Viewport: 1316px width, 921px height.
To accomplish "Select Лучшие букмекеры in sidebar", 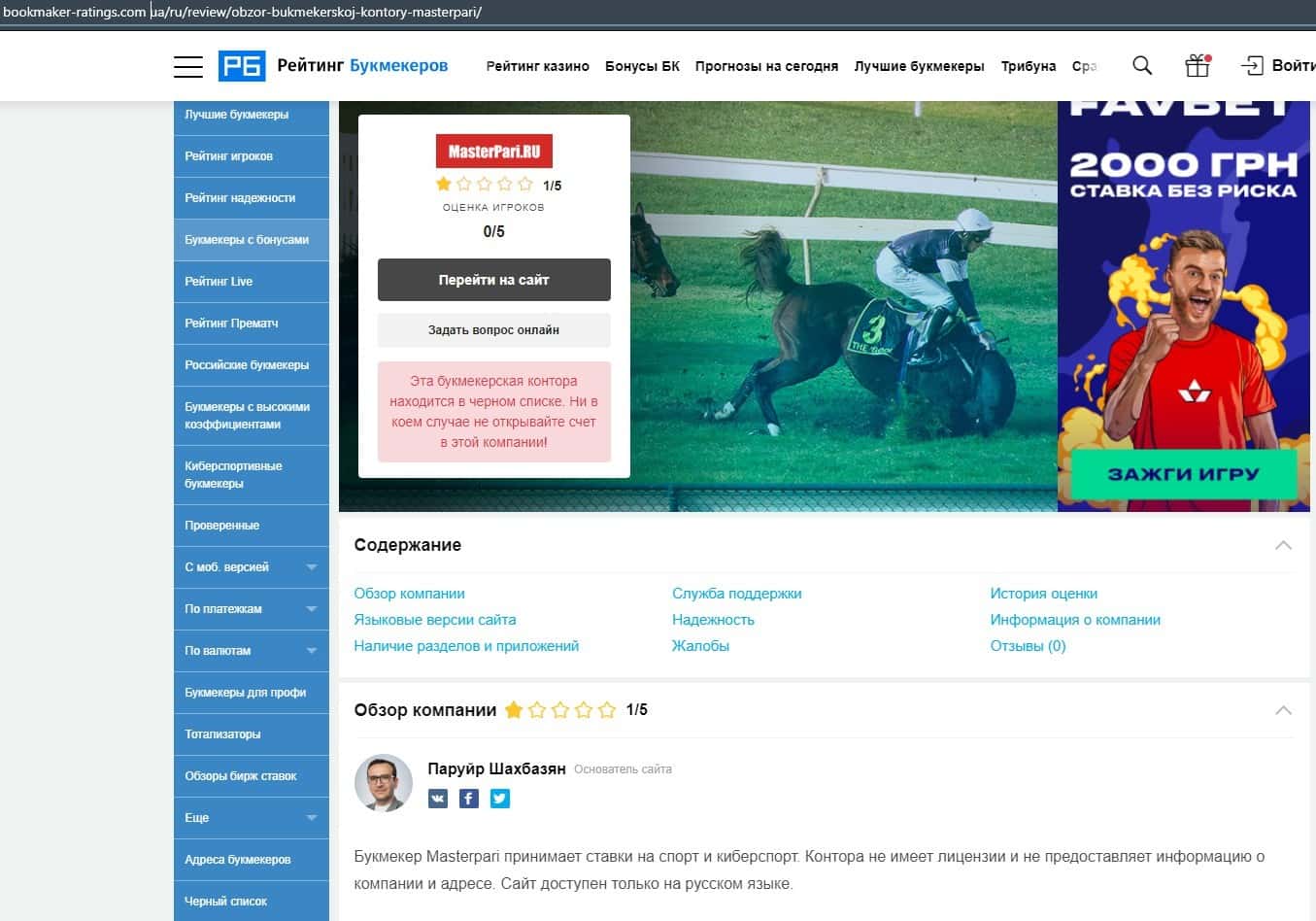I will click(x=252, y=115).
